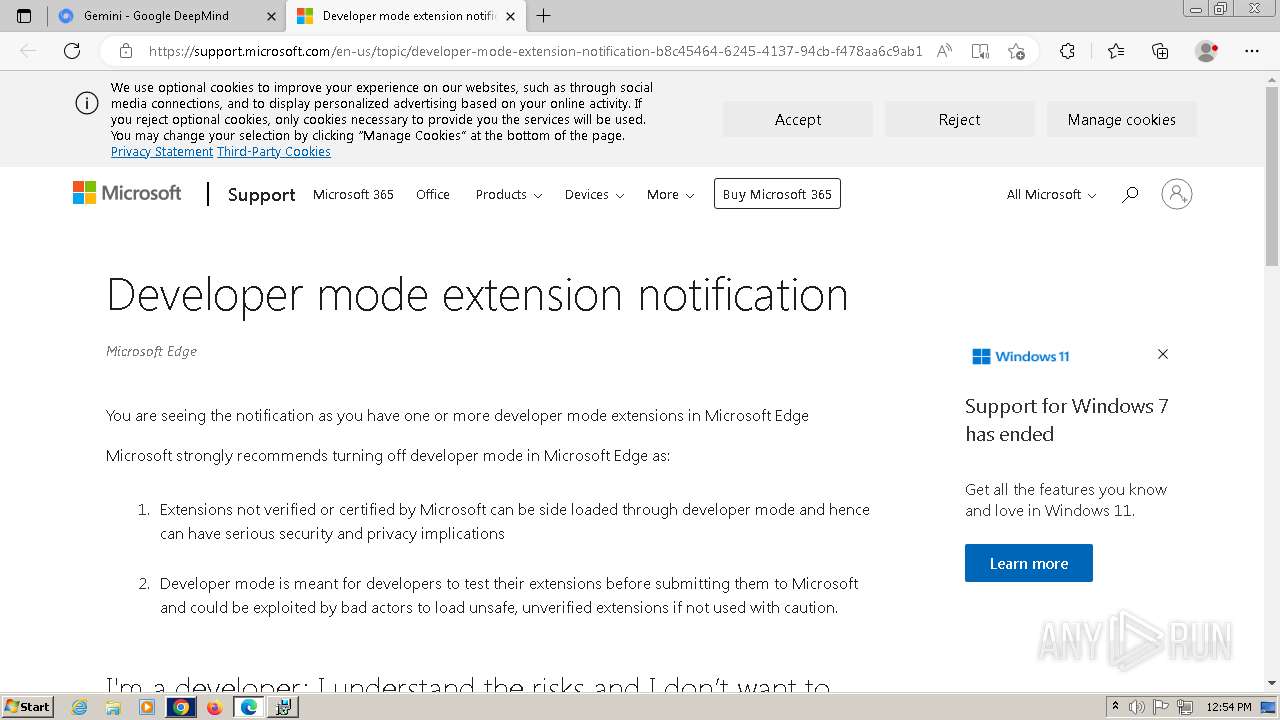1280x720 pixels.
Task: Select the Developer mode extension notification tab
Action: [405, 16]
